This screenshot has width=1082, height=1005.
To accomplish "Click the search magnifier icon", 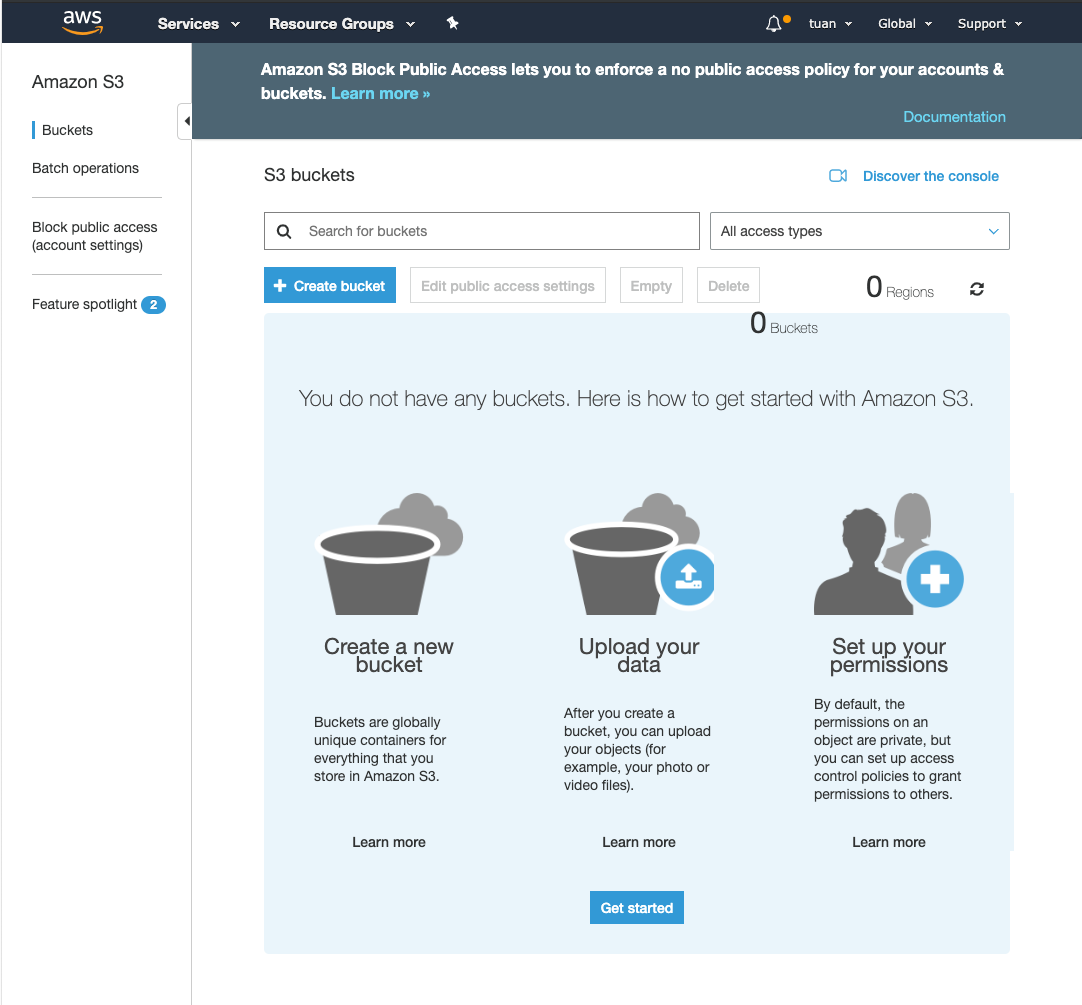I will tap(284, 231).
